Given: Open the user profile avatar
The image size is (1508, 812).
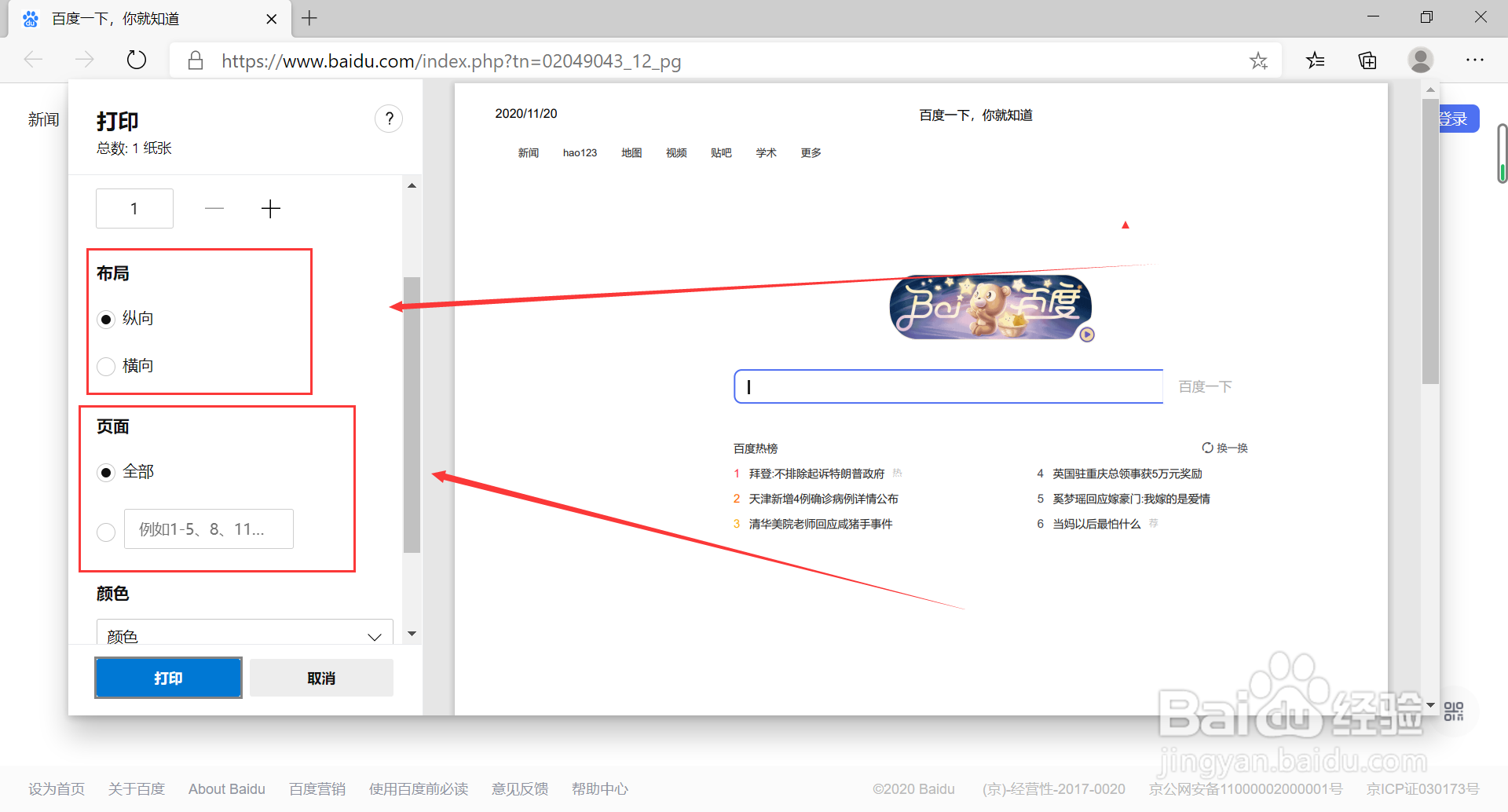Looking at the screenshot, I should (1420, 60).
